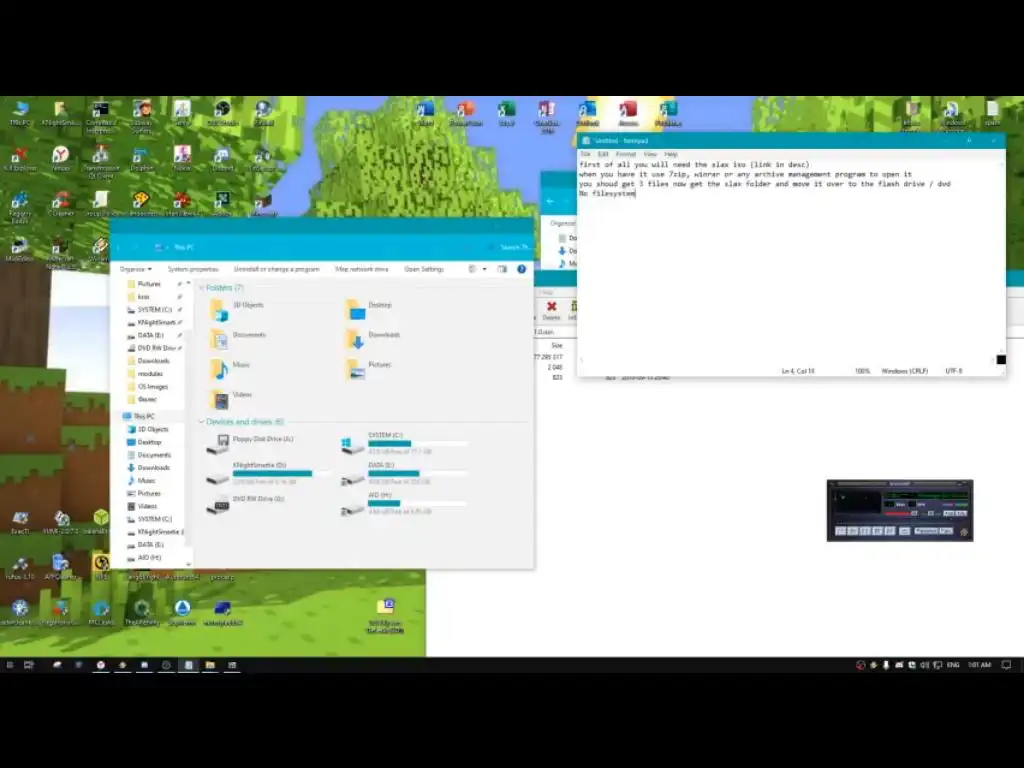The height and width of the screenshot is (768, 1024).
Task: Click the Size column header in background window
Action: [556, 345]
